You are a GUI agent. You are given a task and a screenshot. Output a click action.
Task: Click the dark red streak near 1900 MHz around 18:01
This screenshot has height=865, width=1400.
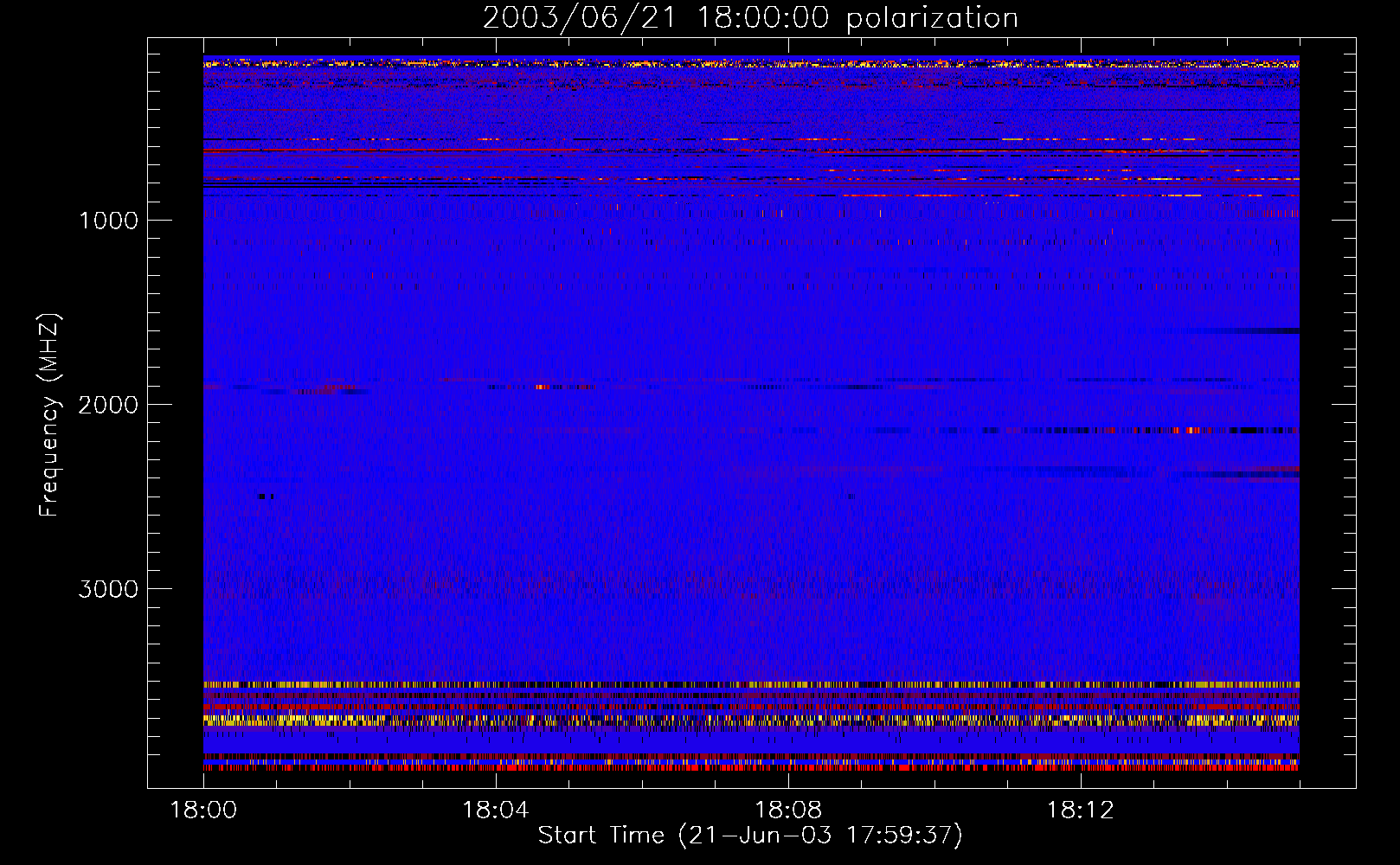pos(329,390)
